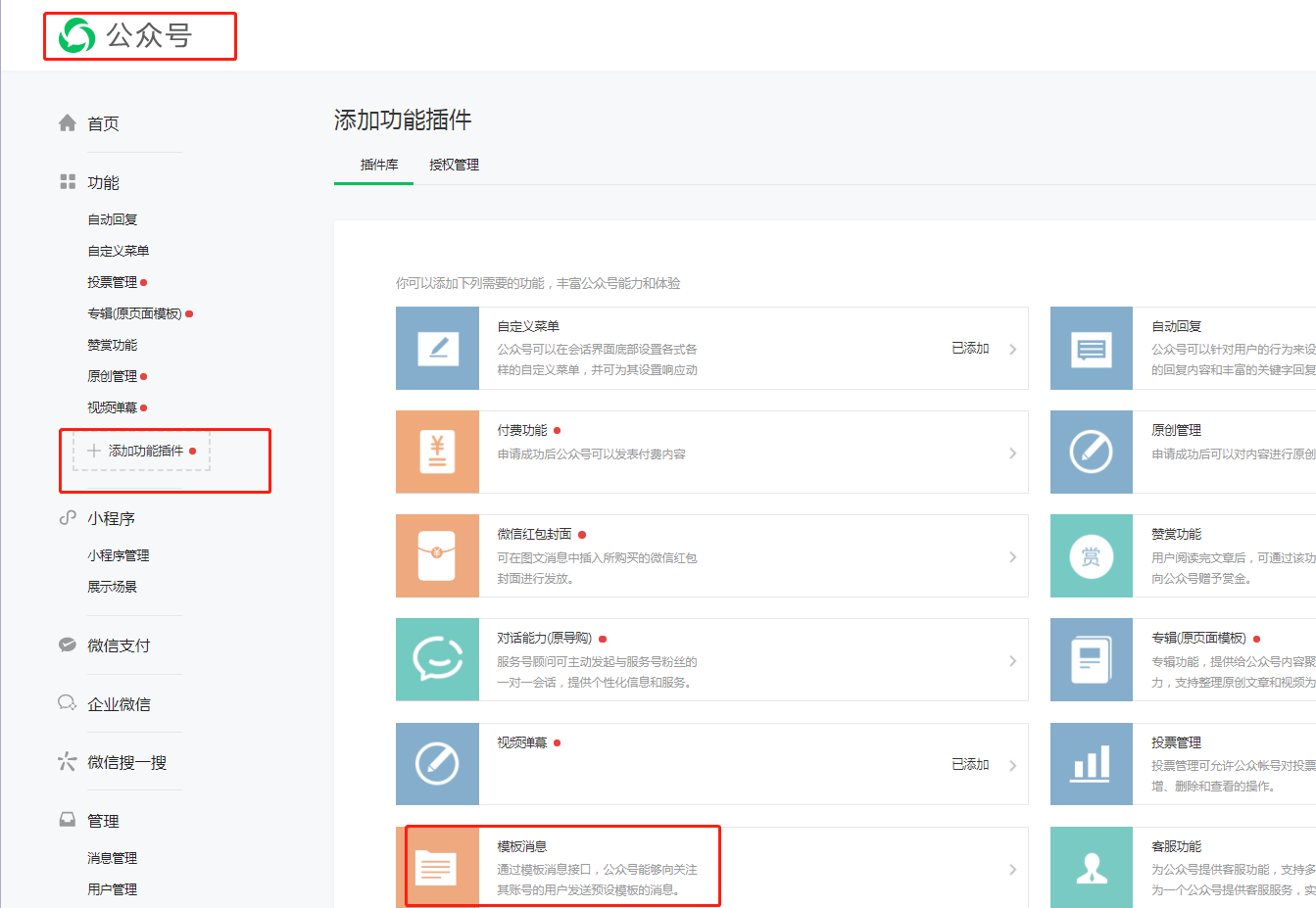Click the bar chart icon of 投票管理 card
Image resolution: width=1316 pixels, height=908 pixels.
1091,763
